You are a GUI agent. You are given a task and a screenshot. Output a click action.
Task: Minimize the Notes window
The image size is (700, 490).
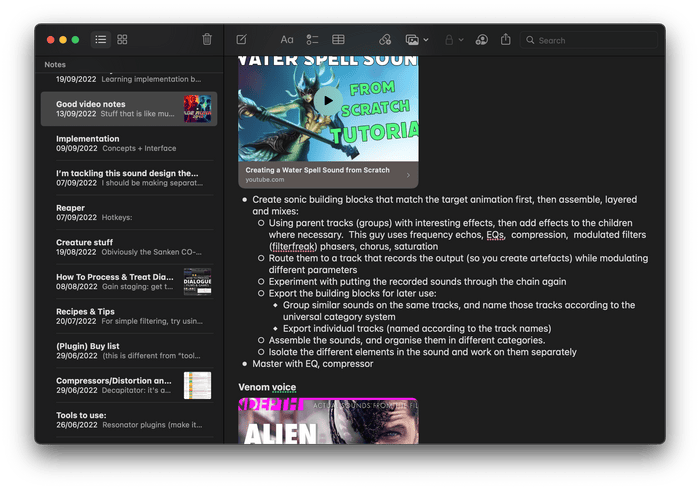click(x=63, y=40)
